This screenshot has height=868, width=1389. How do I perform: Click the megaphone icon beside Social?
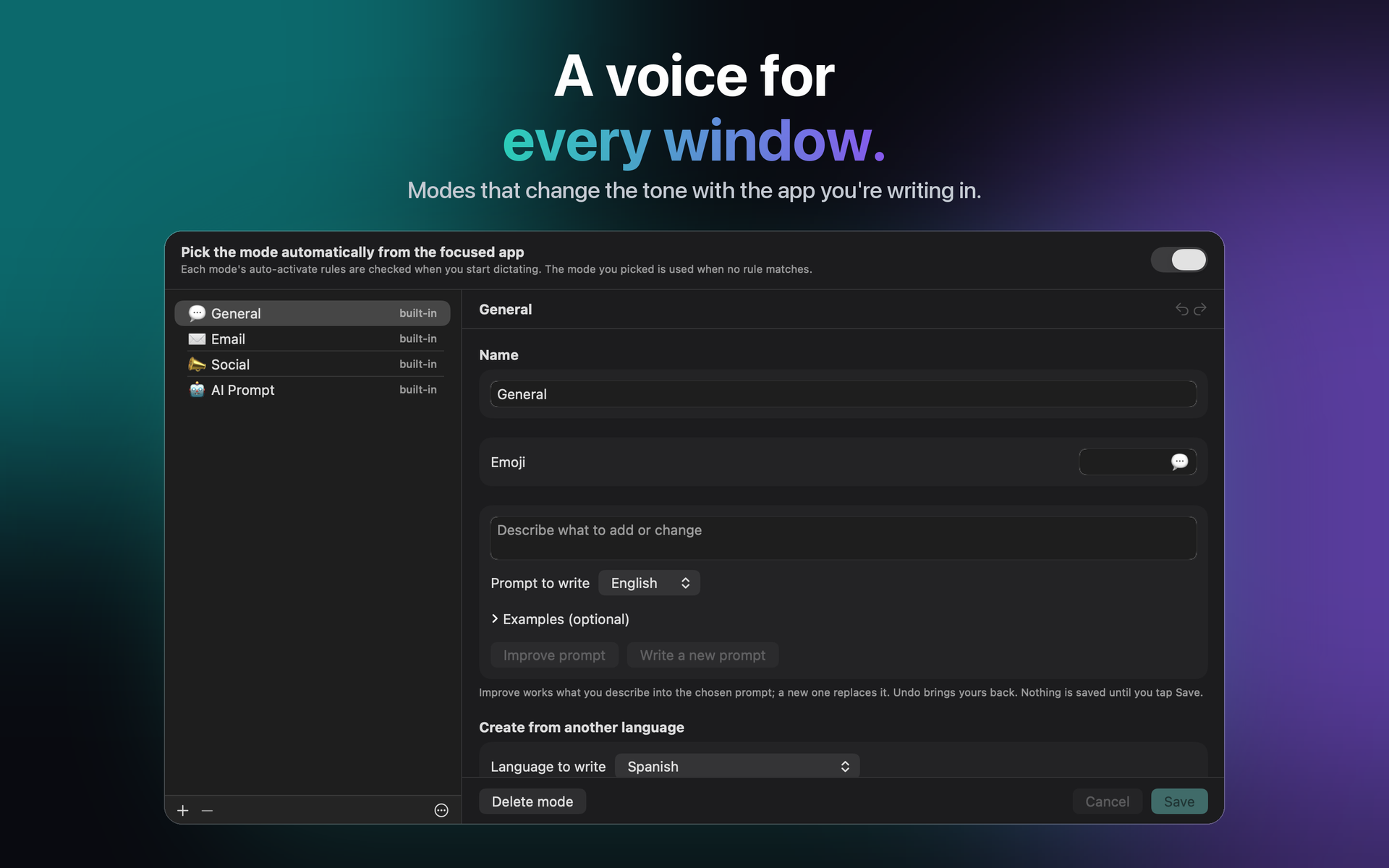pyautogui.click(x=197, y=365)
